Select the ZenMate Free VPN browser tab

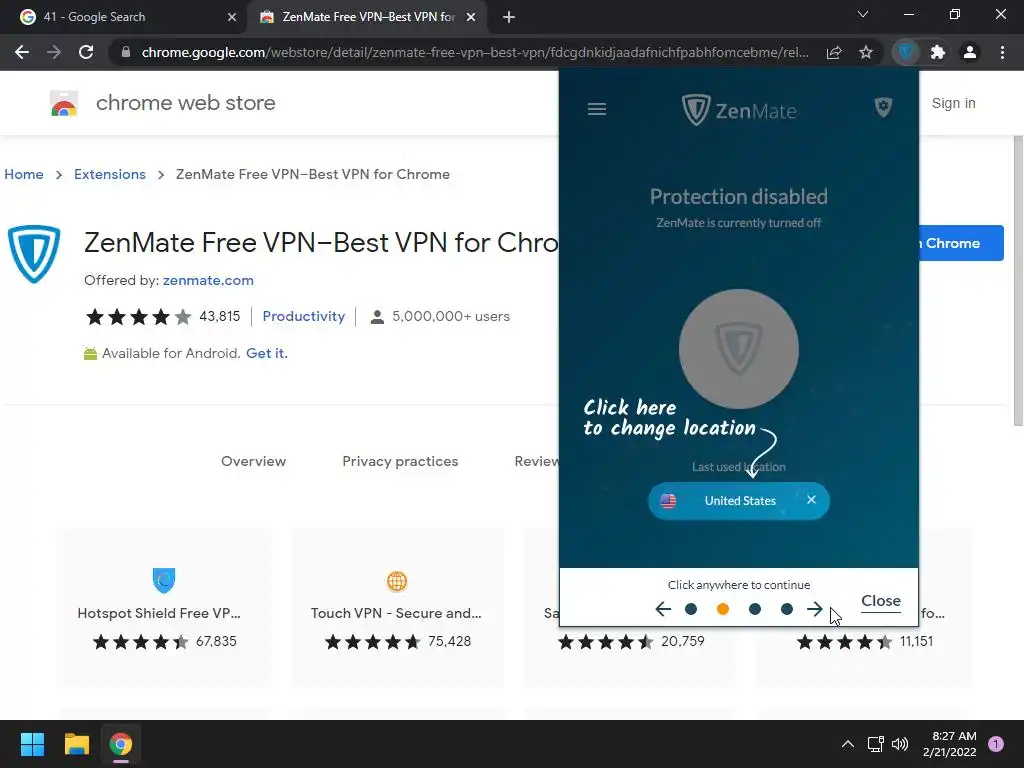click(368, 17)
